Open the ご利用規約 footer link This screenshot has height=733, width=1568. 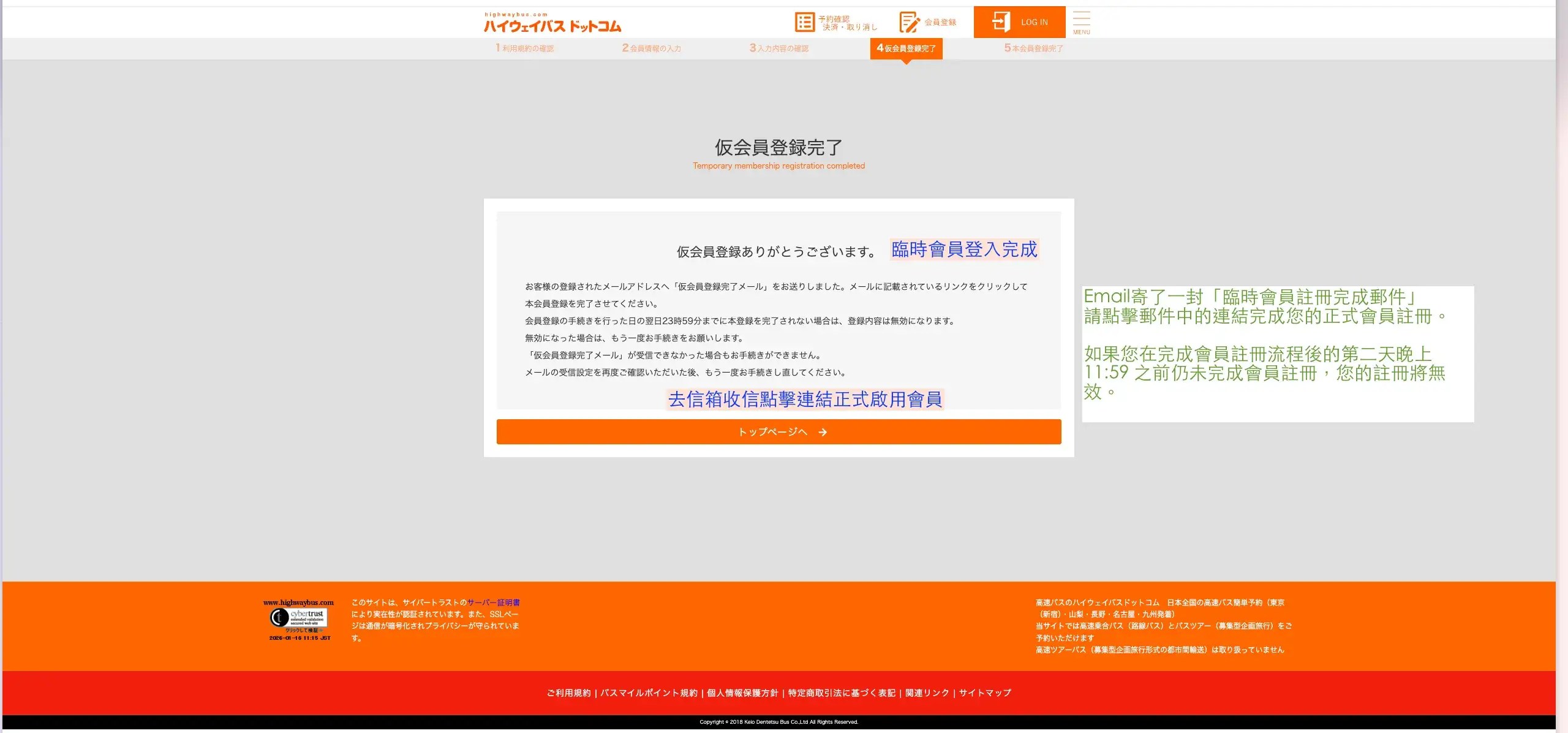pyautogui.click(x=569, y=693)
